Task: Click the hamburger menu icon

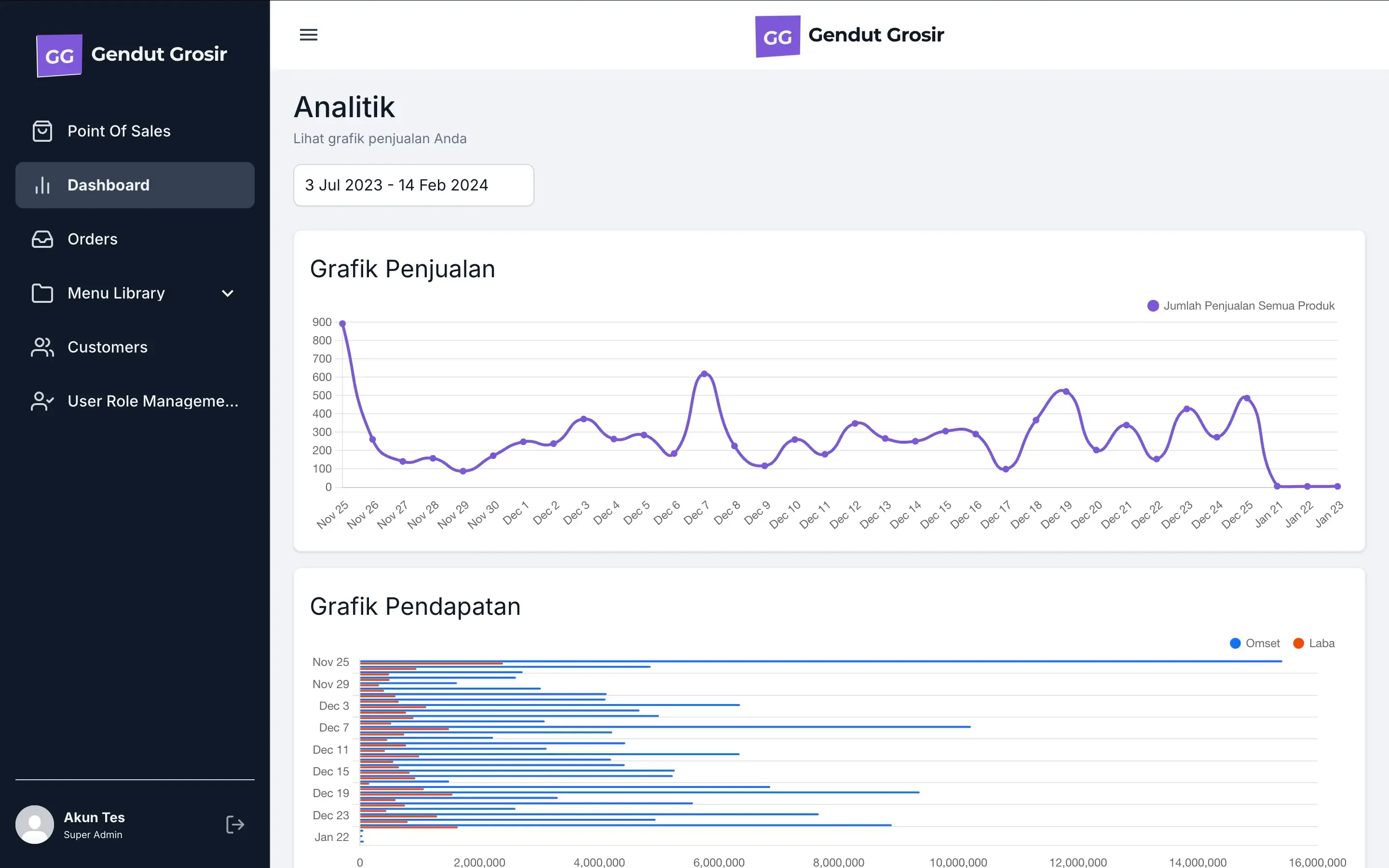Action: tap(308, 35)
